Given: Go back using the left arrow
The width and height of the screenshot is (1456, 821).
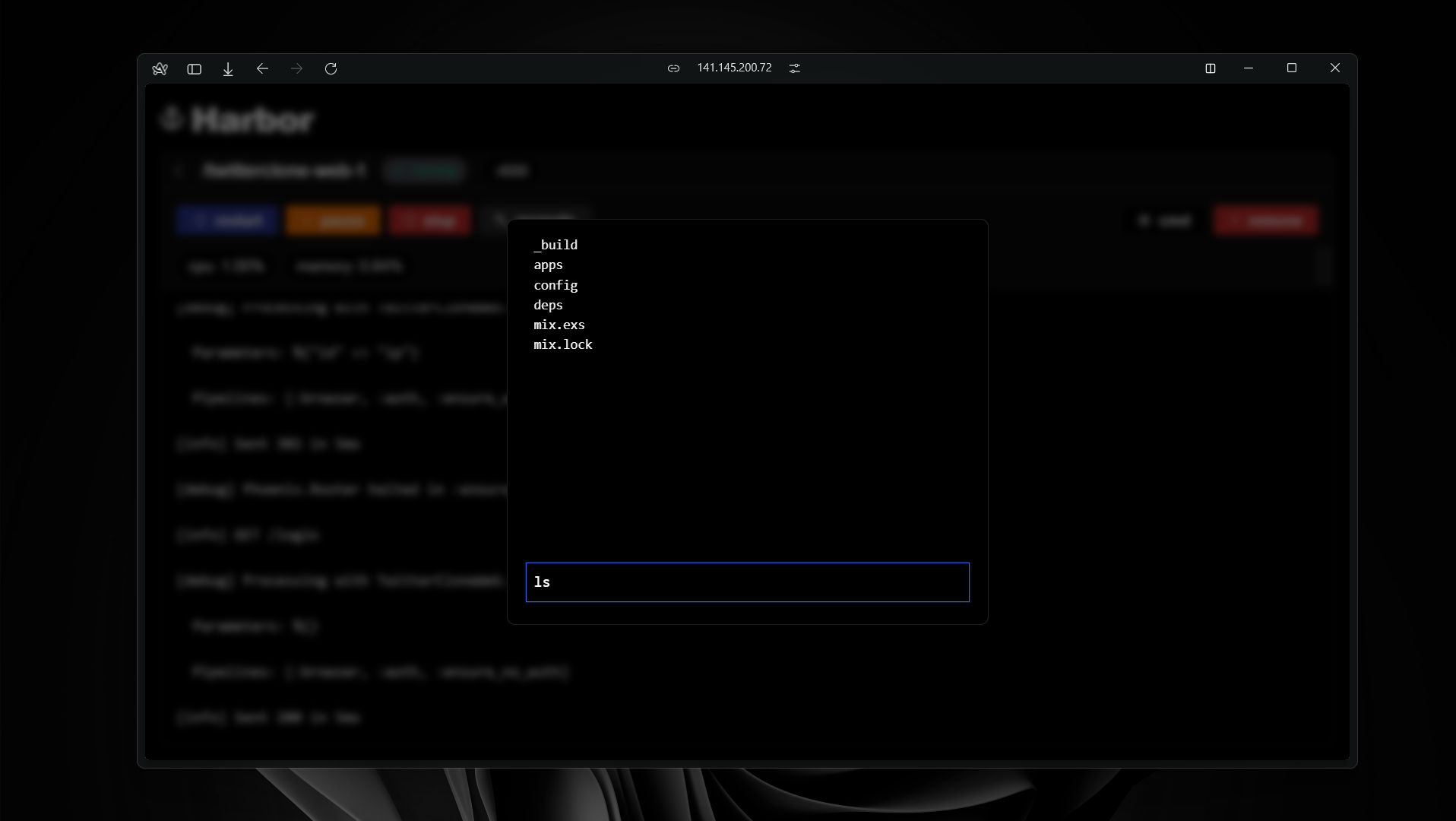Looking at the screenshot, I should pyautogui.click(x=262, y=68).
